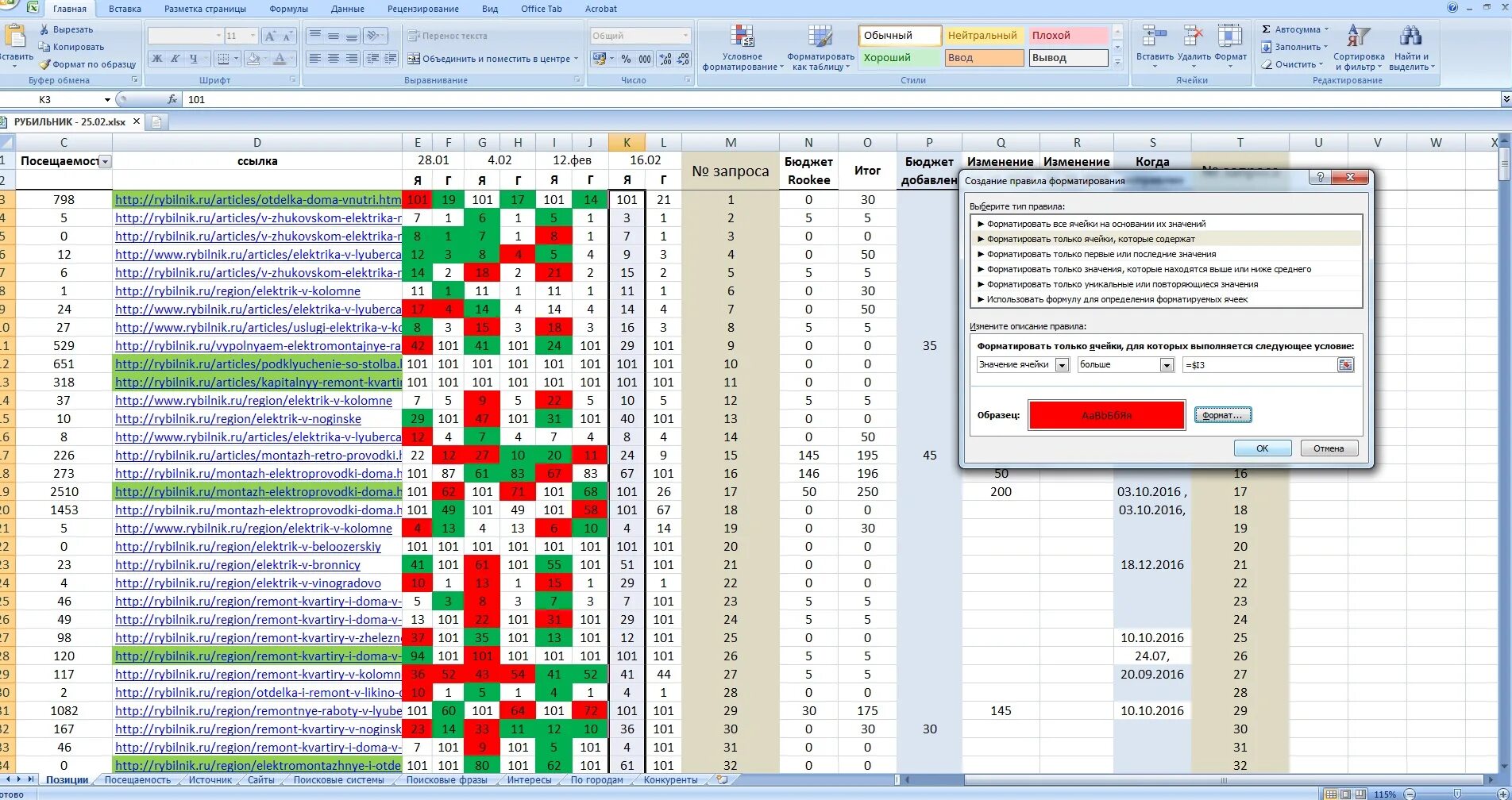Viewport: 1512px width, 800px height.
Task: Click the cell borders icon
Action: [x=223, y=59]
